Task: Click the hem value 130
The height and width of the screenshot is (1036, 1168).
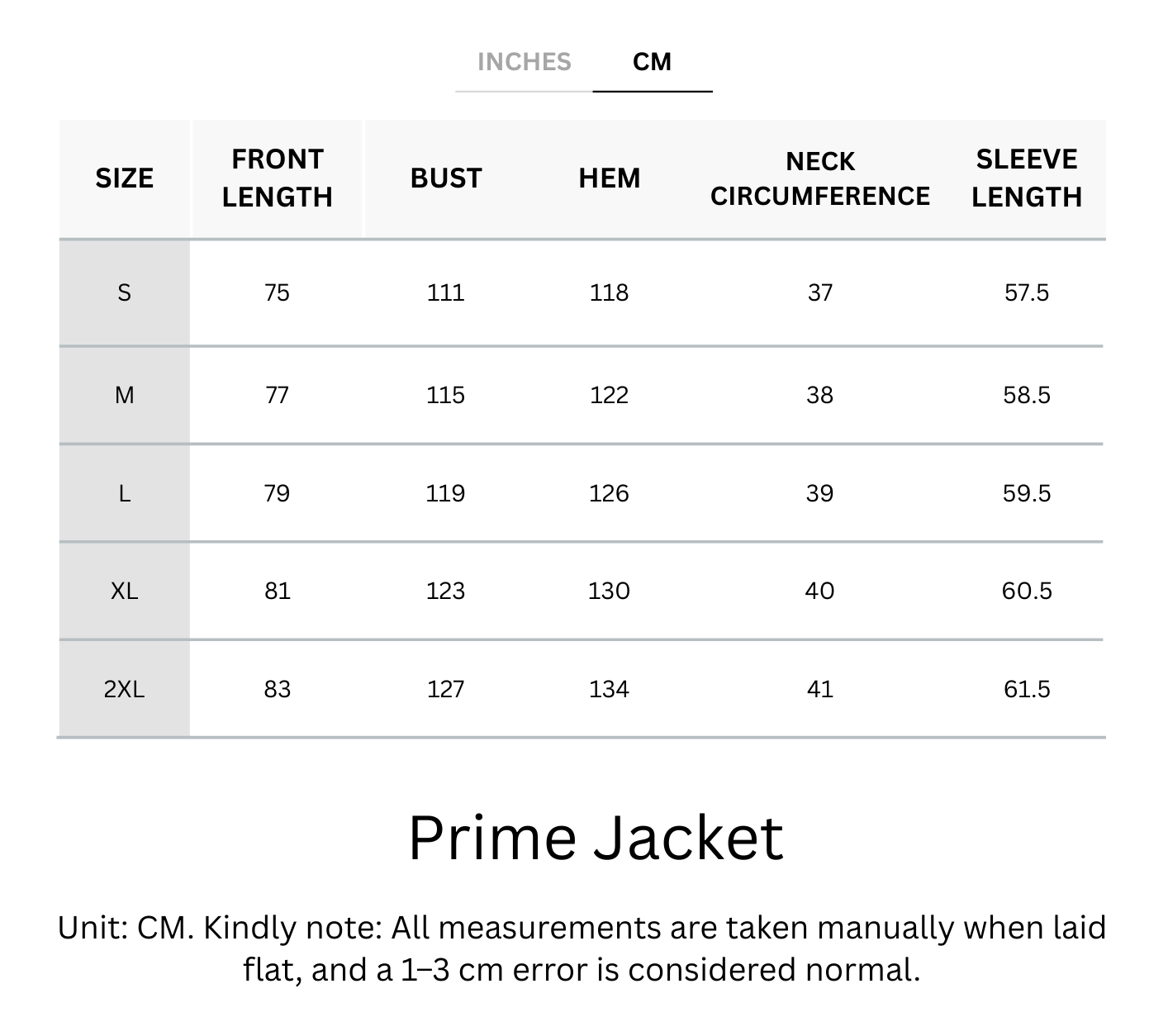Action: pyautogui.click(x=610, y=591)
